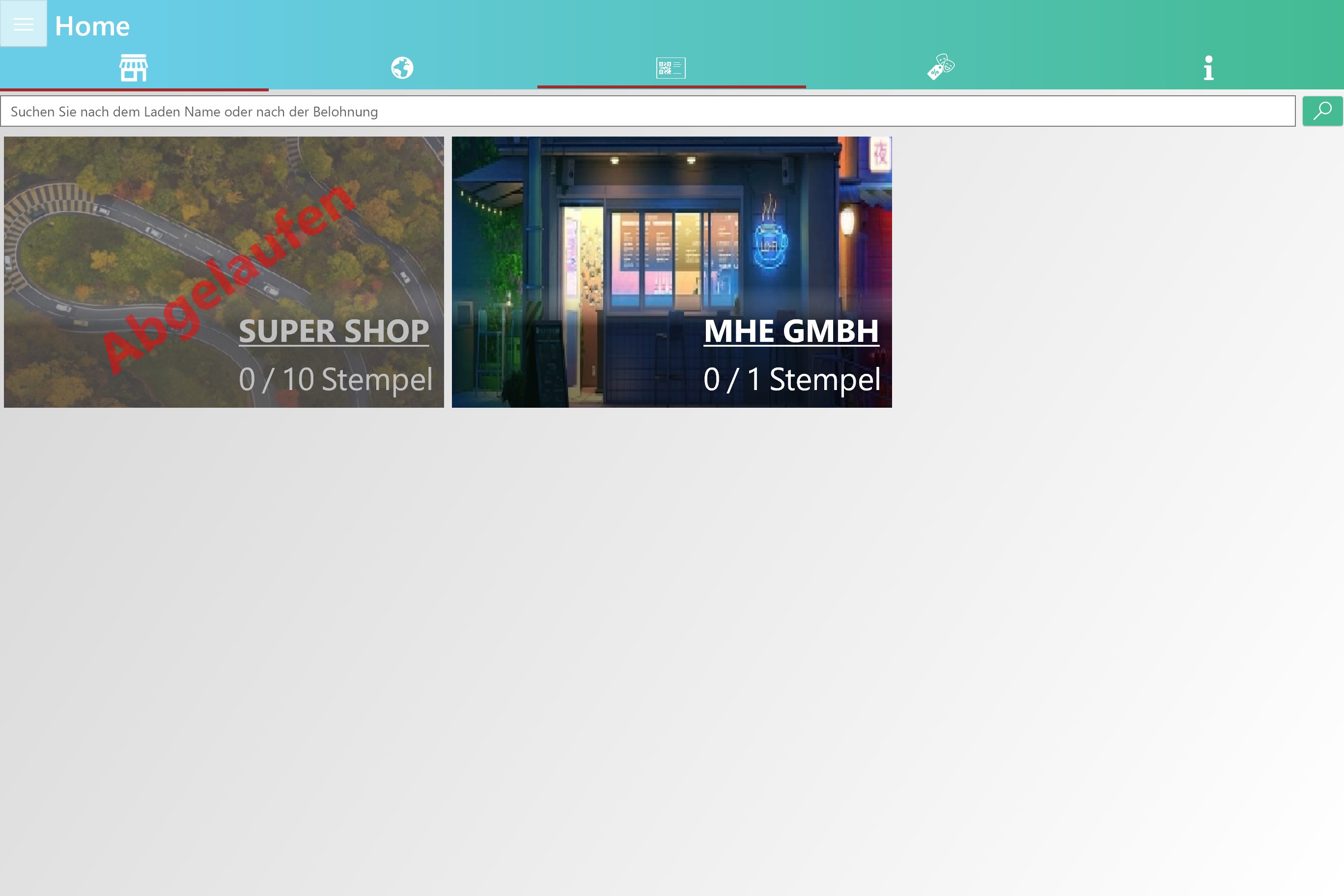This screenshot has height=896, width=1344.
Task: Click the 0 / 1 Stempel counter
Action: click(791, 379)
